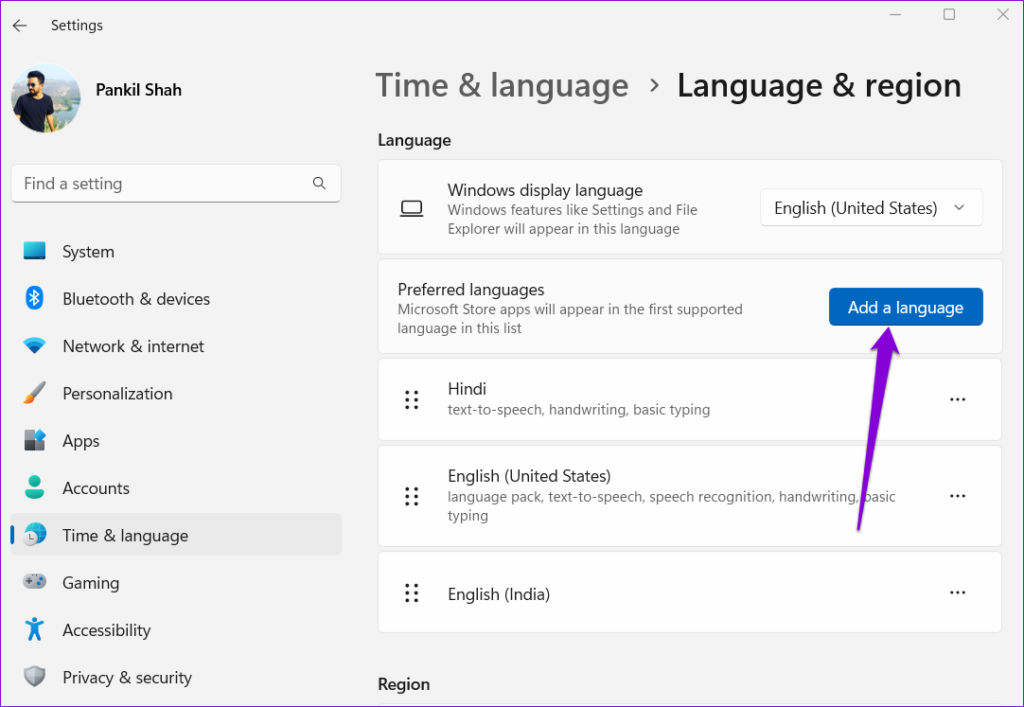Open Privacy & security settings

tap(176, 677)
